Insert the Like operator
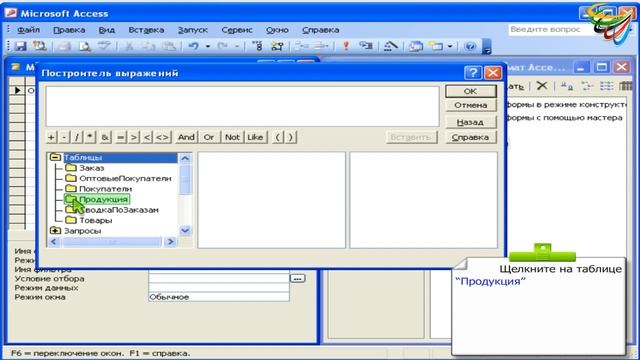 (255, 137)
